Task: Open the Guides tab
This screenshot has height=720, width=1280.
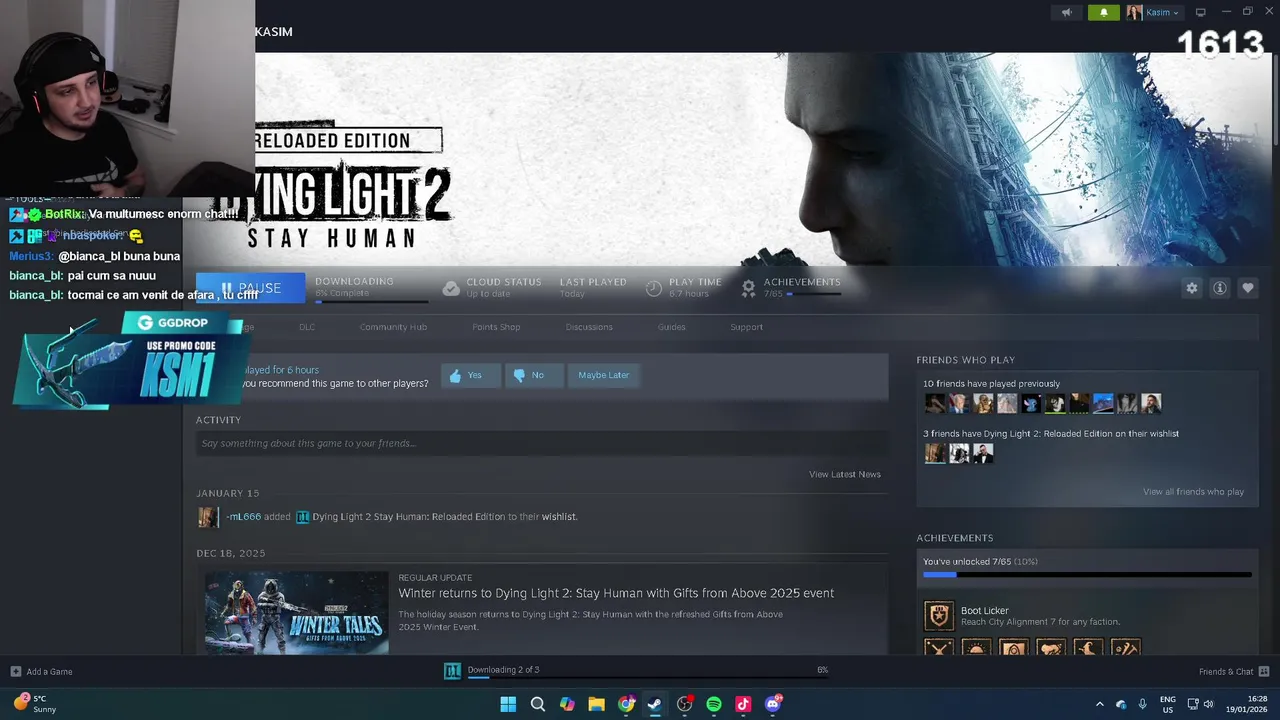Action: 671,327
